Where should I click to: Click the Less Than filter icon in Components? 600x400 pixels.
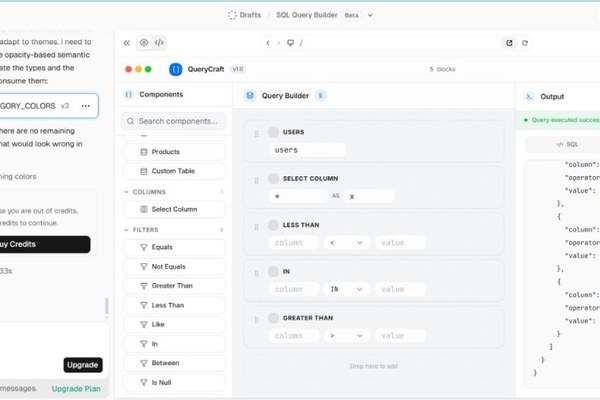point(144,305)
